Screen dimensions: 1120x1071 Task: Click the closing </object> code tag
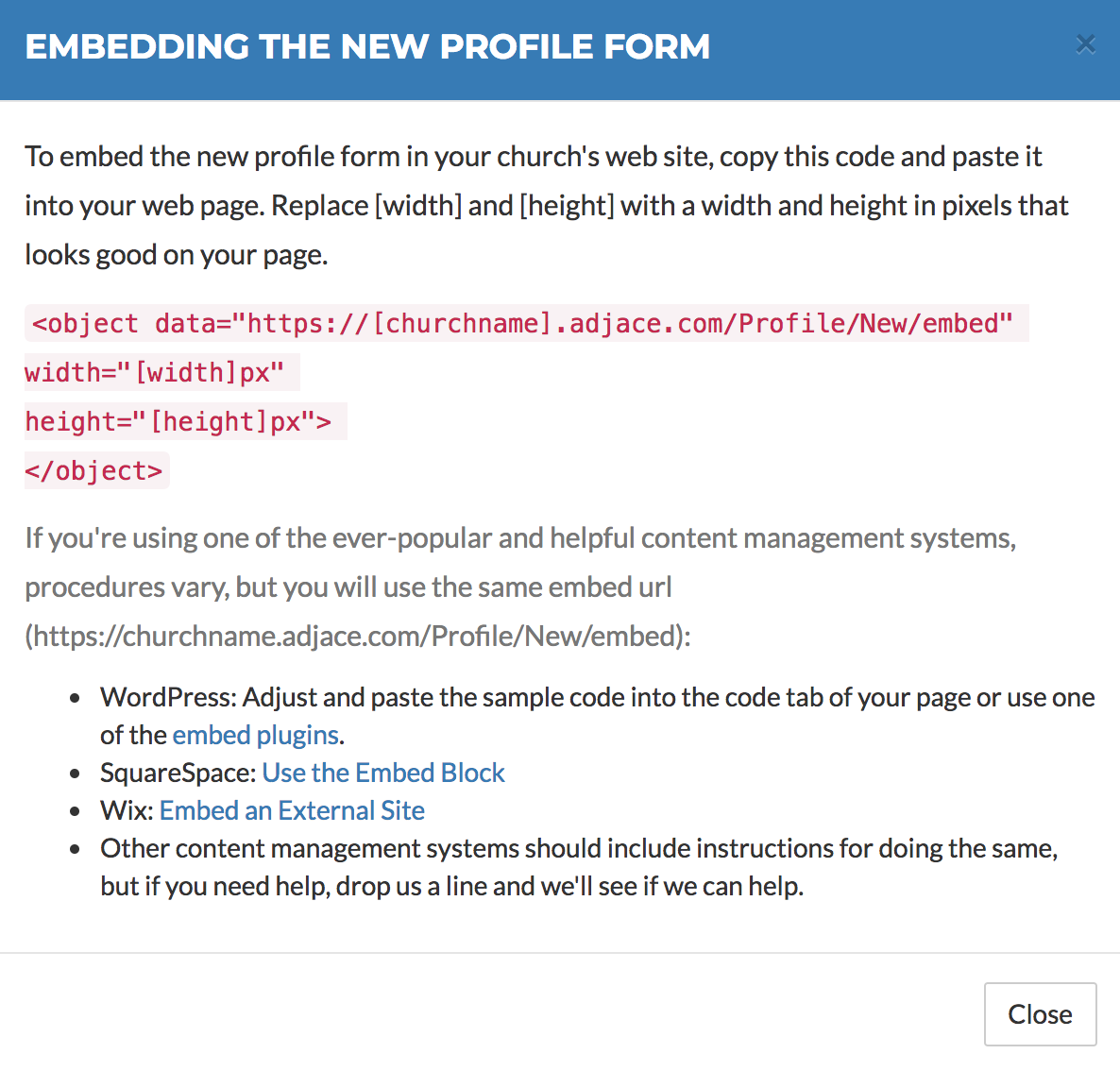pyautogui.click(x=94, y=471)
